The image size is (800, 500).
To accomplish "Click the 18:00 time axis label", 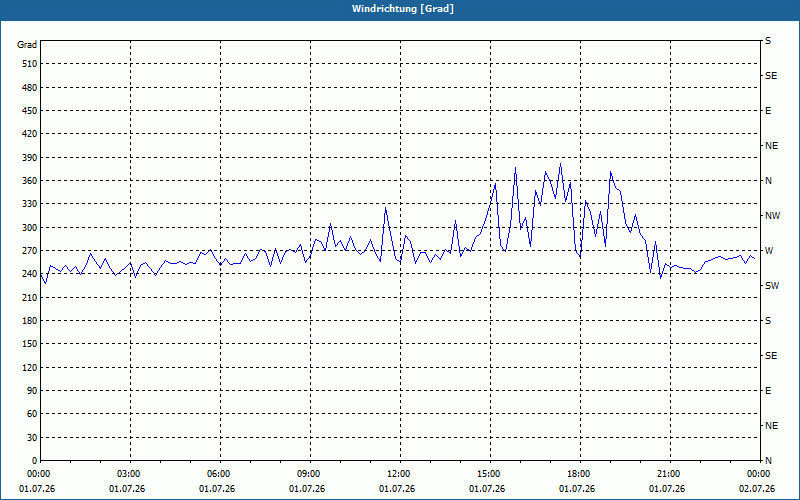I will pyautogui.click(x=579, y=474).
